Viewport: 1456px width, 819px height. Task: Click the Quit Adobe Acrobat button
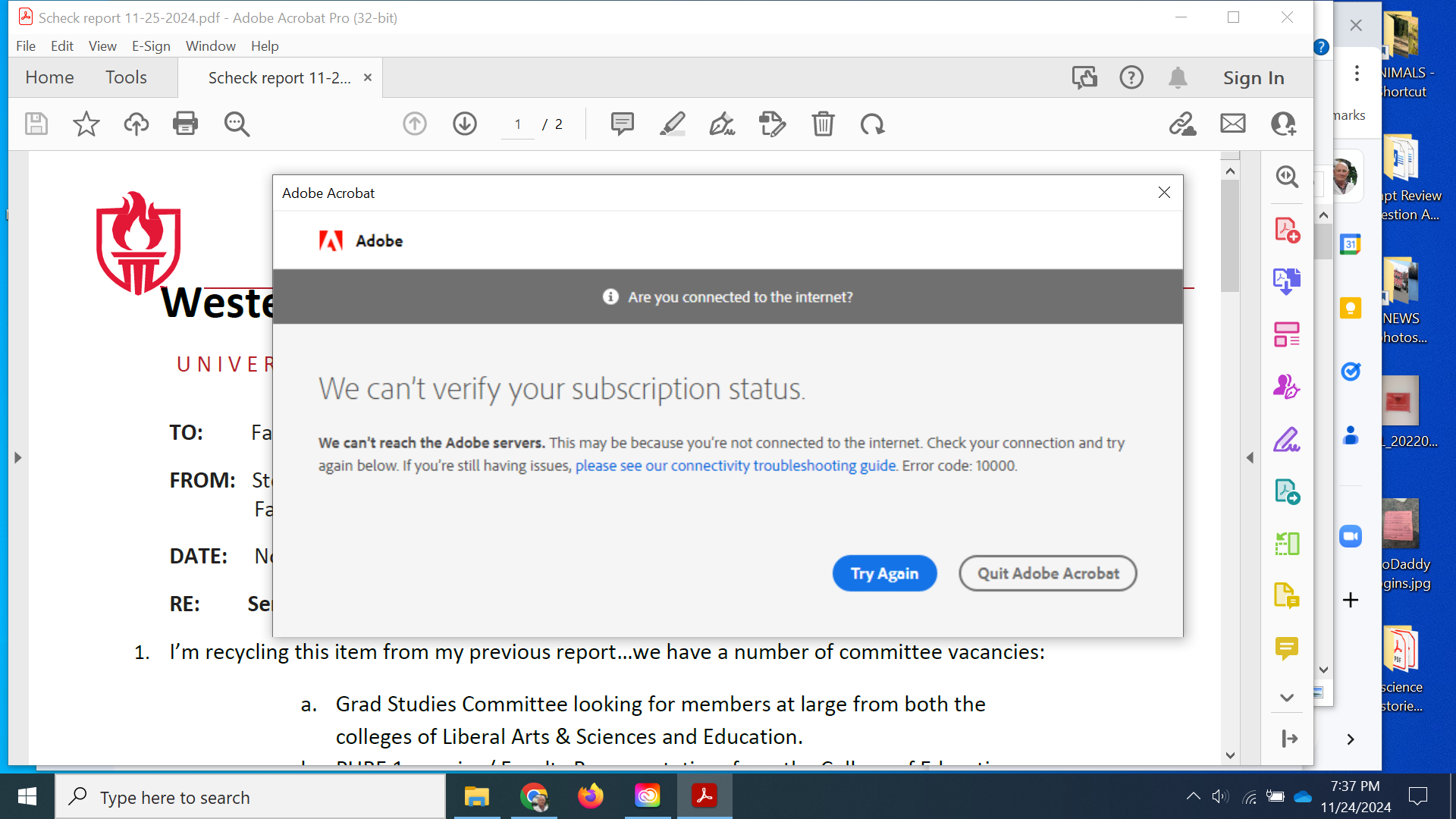tap(1048, 573)
